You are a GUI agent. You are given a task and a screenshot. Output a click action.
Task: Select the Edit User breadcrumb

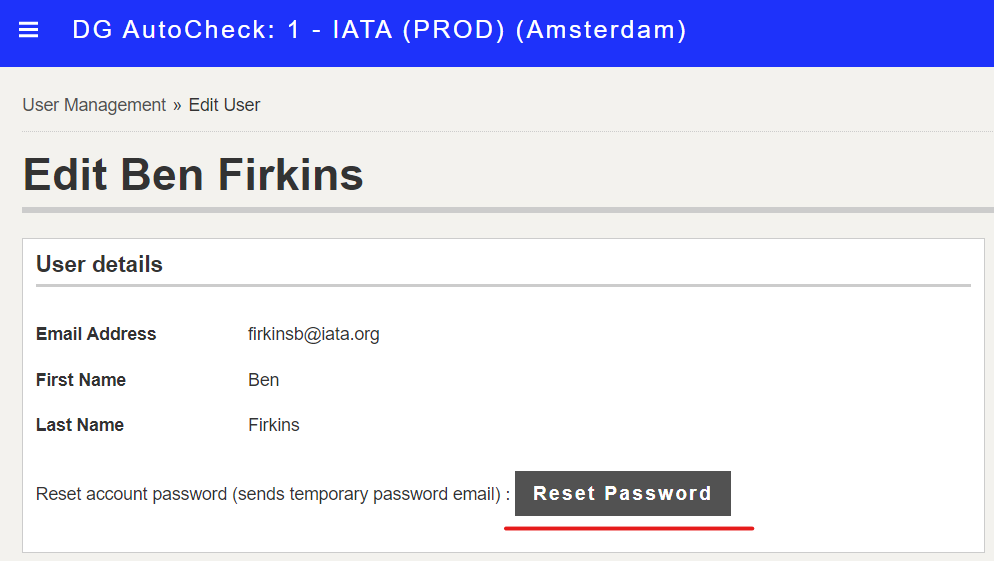224,105
